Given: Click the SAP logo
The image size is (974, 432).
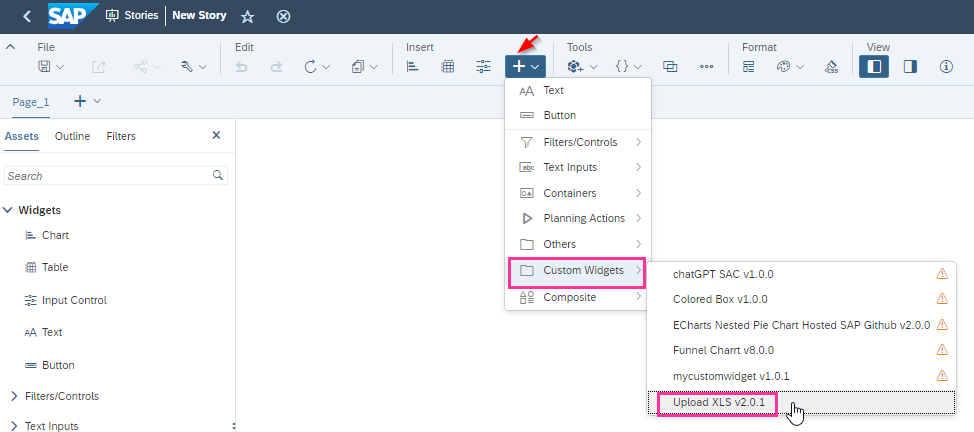Looking at the screenshot, I should pyautogui.click(x=73, y=16).
